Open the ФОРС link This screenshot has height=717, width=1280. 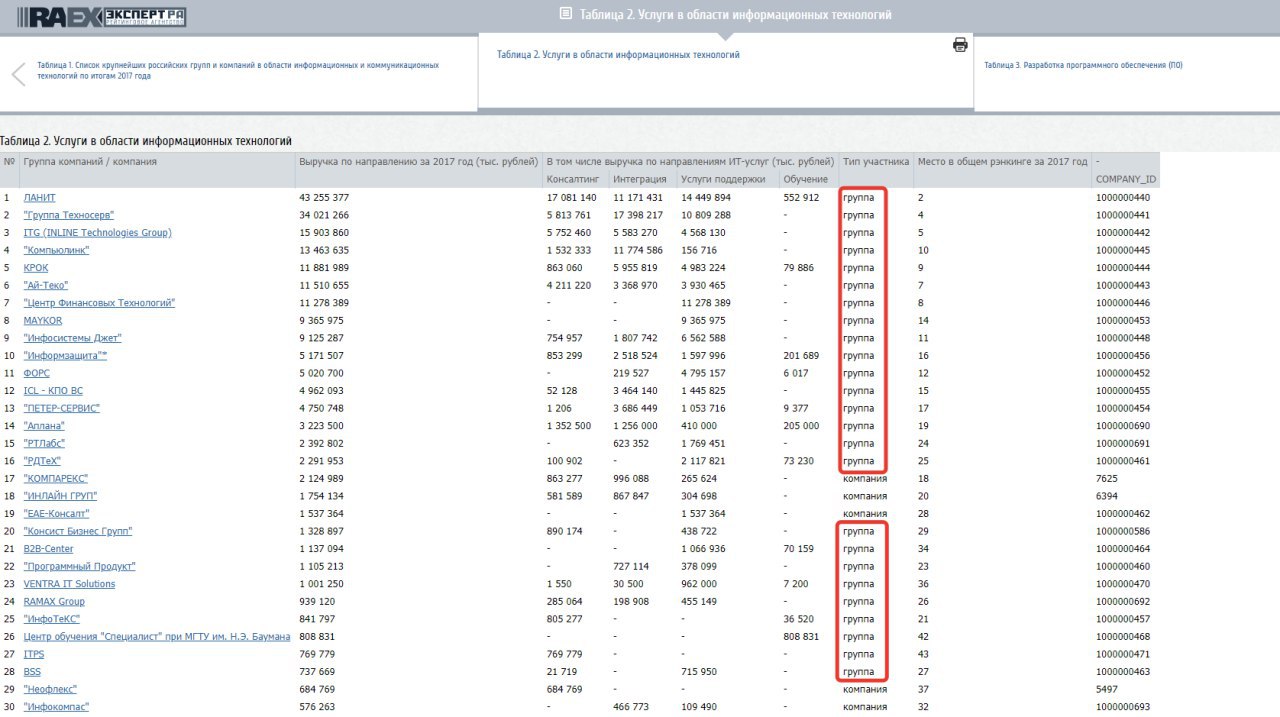(x=36, y=373)
